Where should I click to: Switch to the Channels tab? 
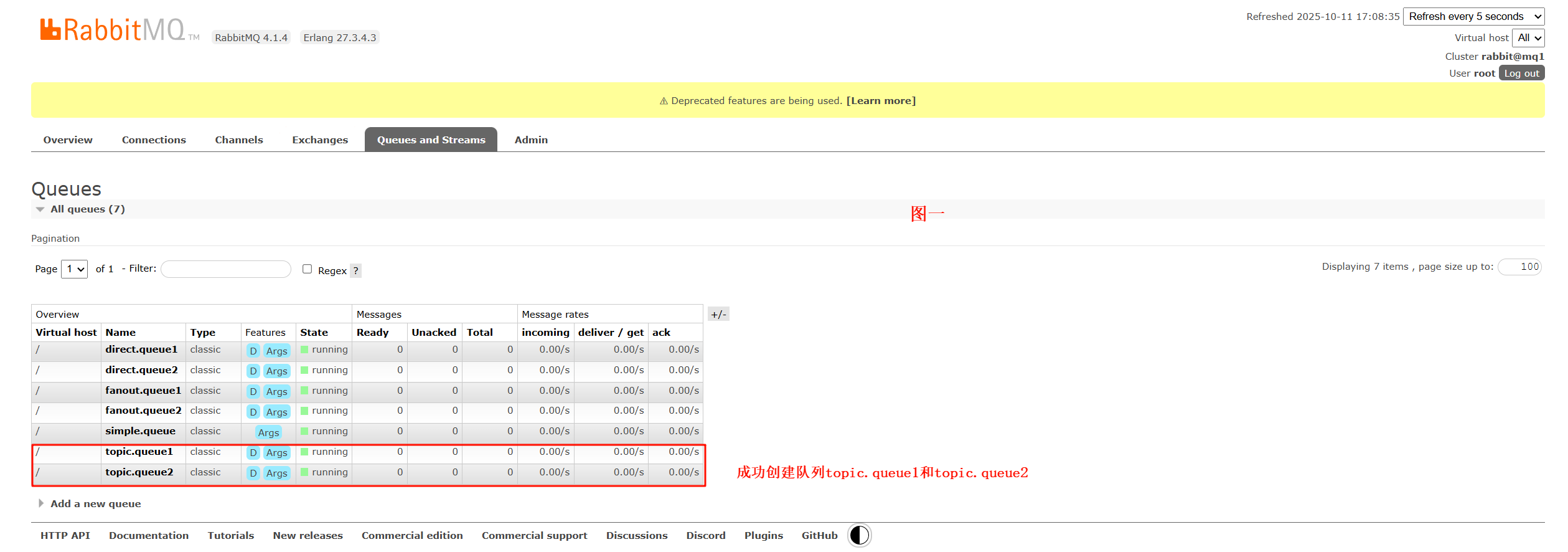point(239,140)
